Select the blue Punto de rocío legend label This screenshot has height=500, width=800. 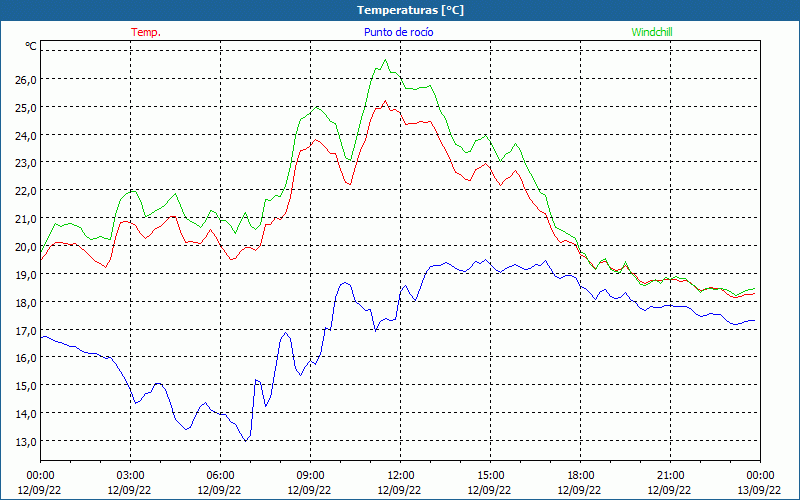pyautogui.click(x=398, y=32)
